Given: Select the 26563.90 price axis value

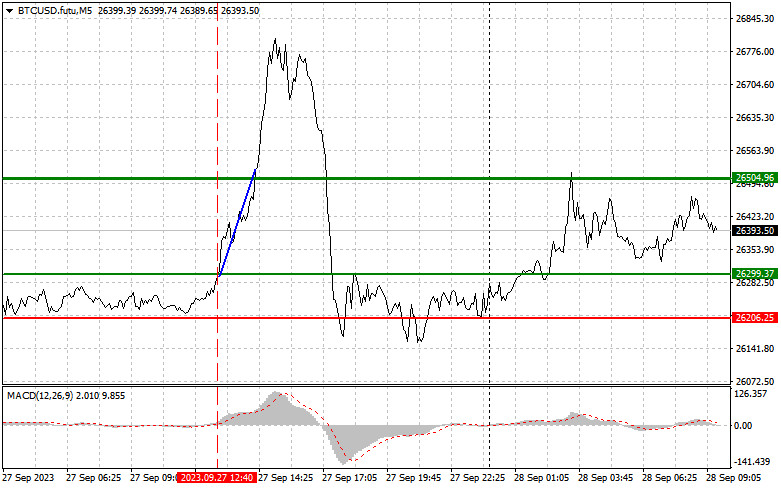Looking at the screenshot, I should [x=755, y=150].
